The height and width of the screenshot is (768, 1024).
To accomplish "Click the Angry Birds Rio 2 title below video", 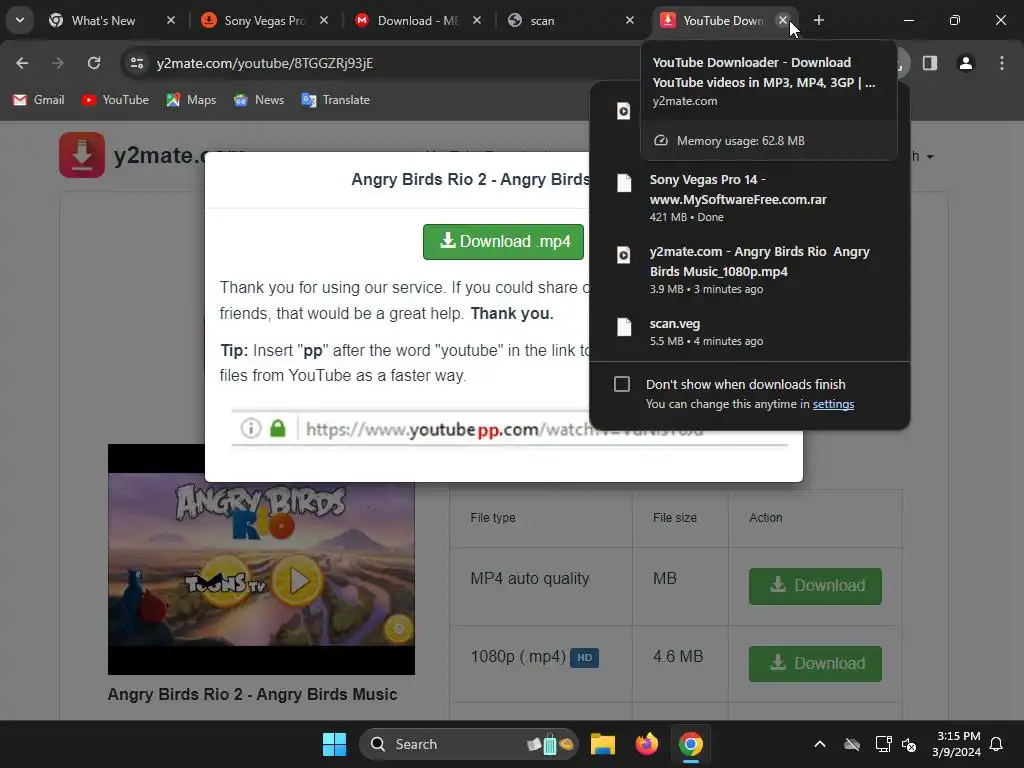I will pyautogui.click(x=252, y=694).
